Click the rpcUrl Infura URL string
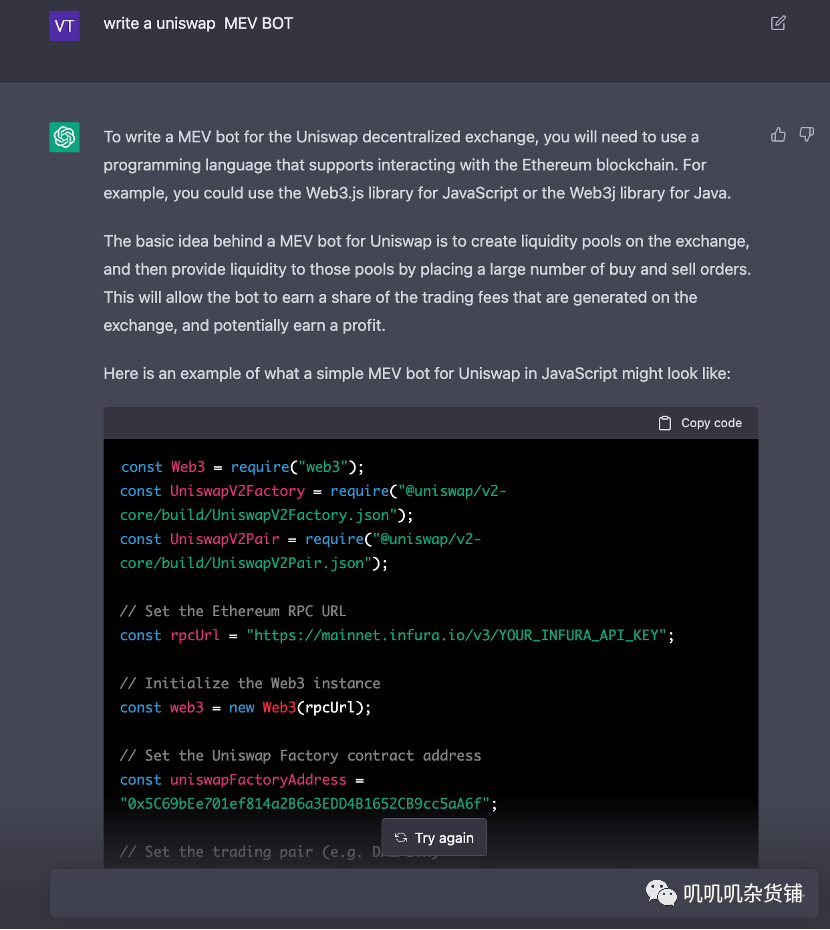Viewport: 830px width, 930px height. pos(457,635)
